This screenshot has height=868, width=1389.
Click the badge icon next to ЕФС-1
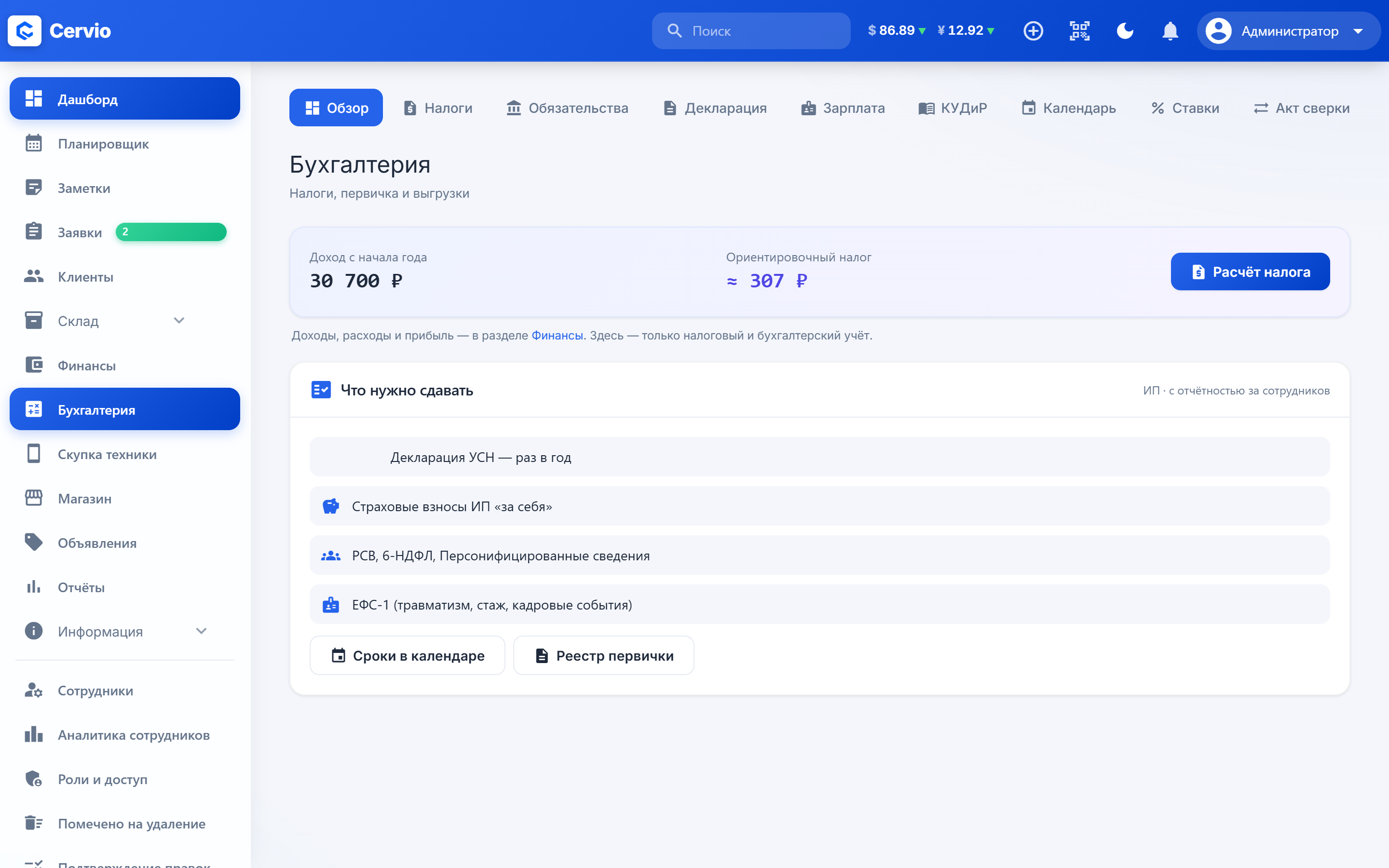coord(330,605)
